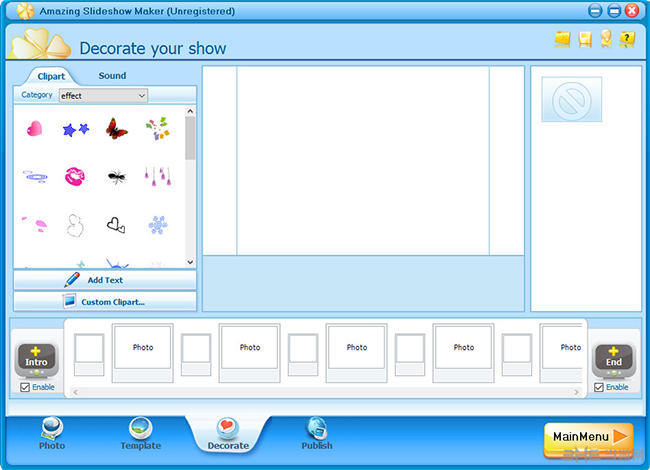
Task: Select the gray outline figure clipart
Action: tap(75, 225)
